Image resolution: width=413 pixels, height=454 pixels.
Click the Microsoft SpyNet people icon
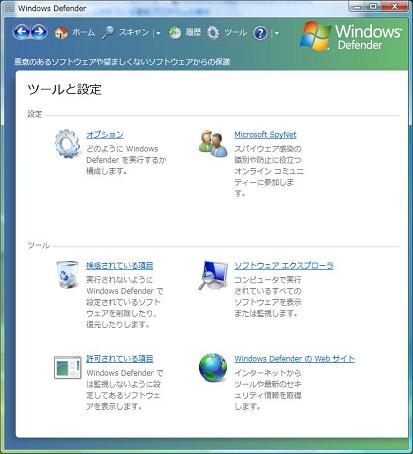click(213, 143)
